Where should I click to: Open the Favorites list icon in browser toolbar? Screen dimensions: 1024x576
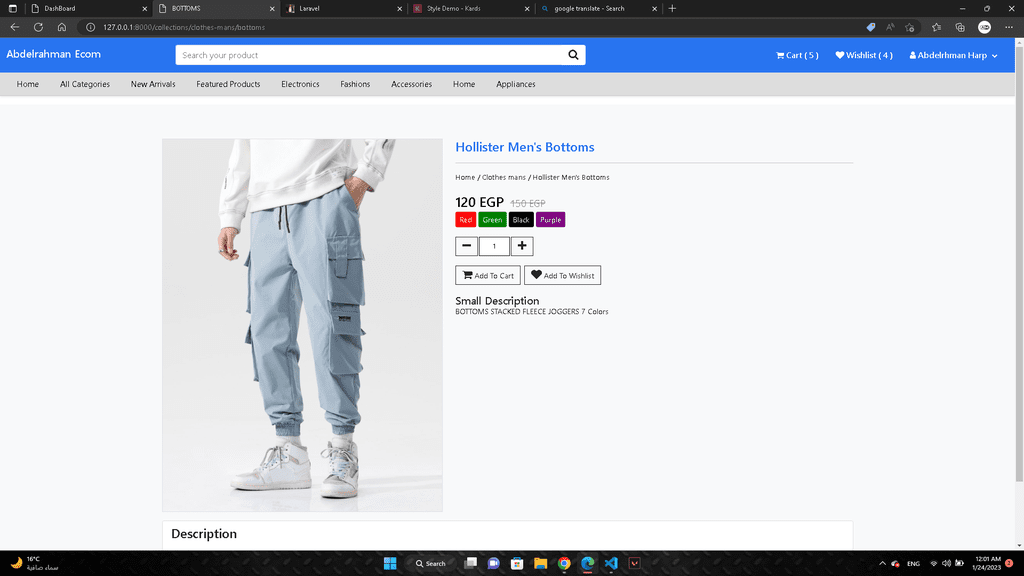pos(936,27)
